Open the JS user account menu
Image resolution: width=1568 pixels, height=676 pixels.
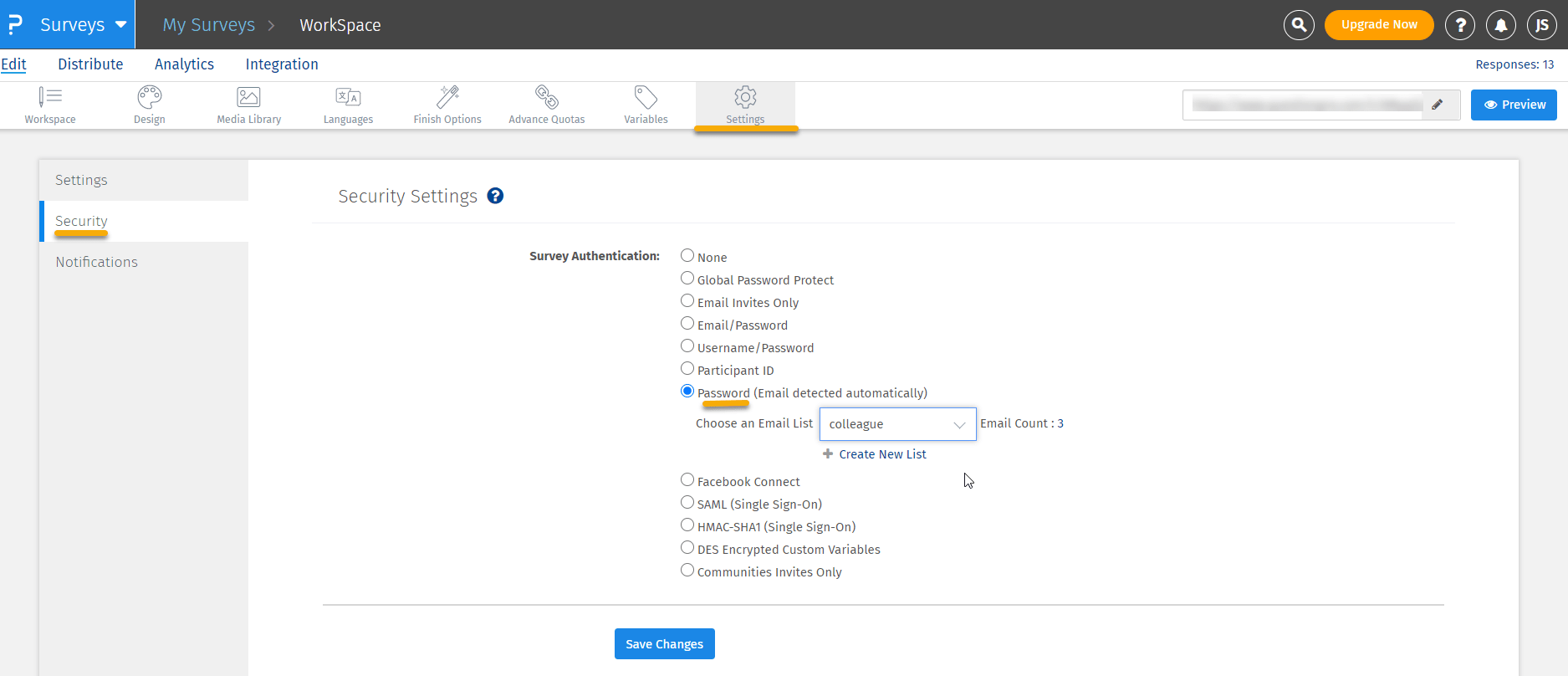(x=1541, y=25)
